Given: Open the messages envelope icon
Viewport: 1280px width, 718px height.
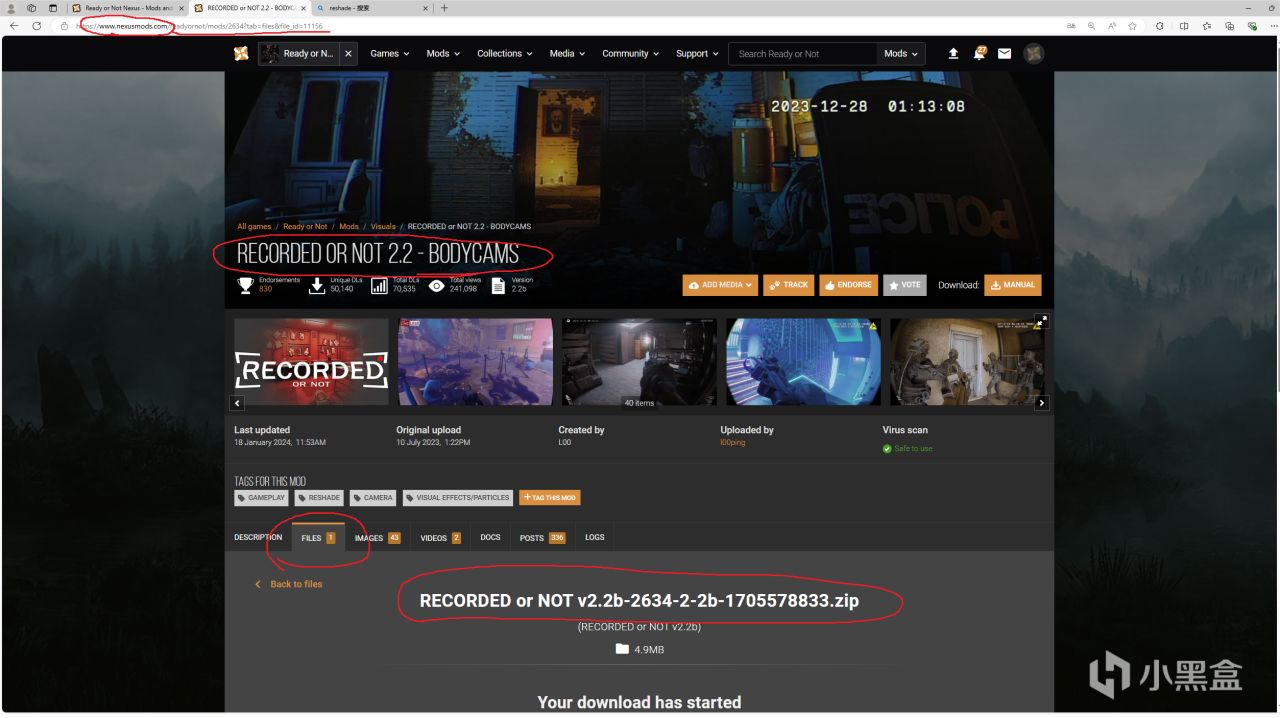Looking at the screenshot, I should 1004,54.
